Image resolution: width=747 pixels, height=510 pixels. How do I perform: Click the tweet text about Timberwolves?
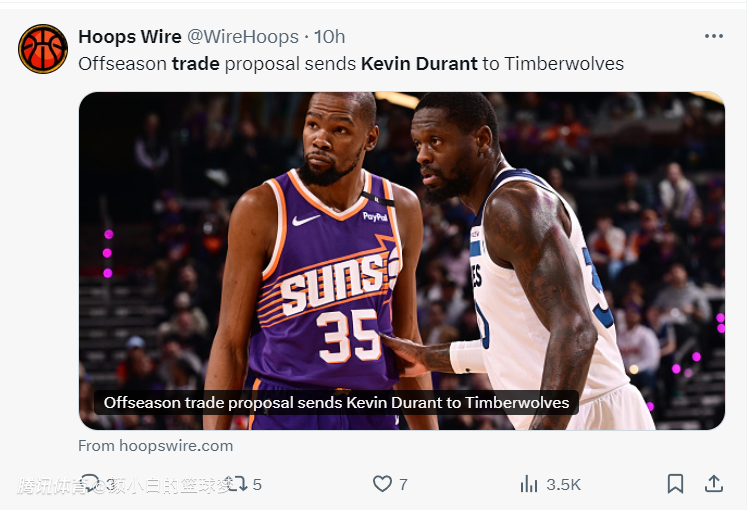(x=564, y=64)
